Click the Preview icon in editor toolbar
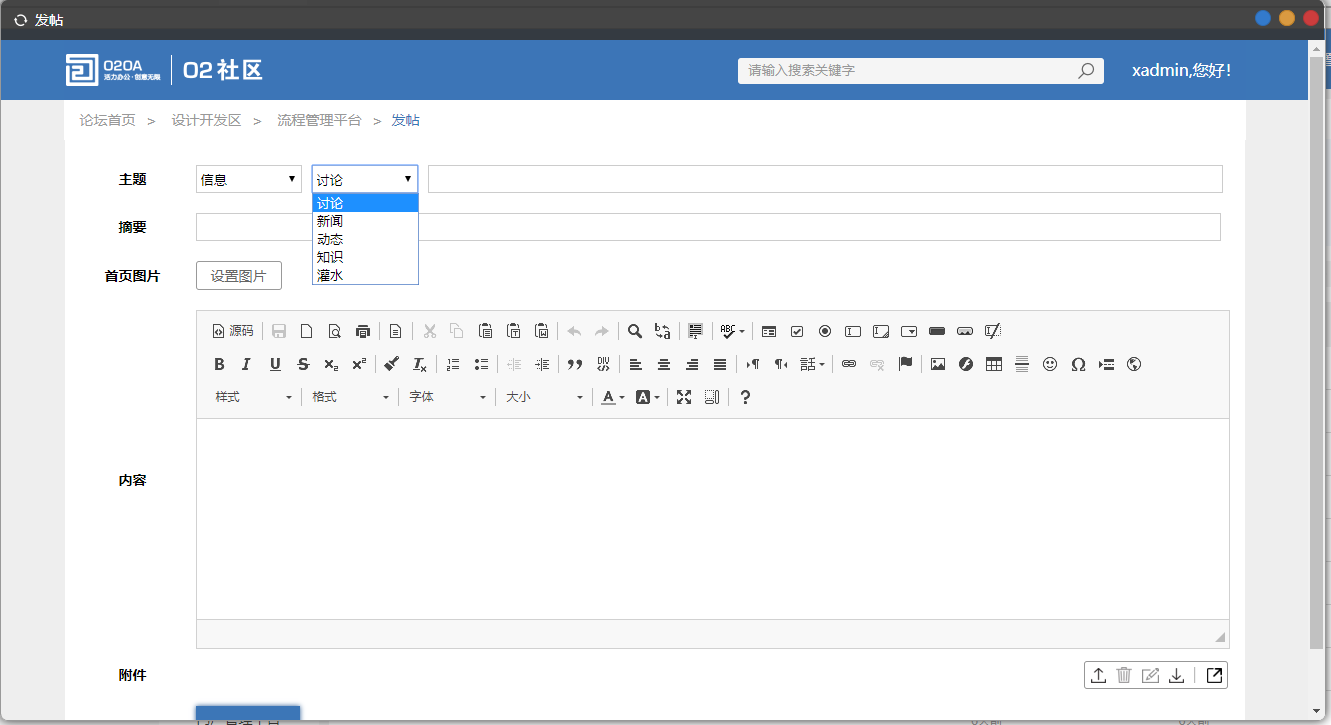The height and width of the screenshot is (725, 1331). [x=335, y=331]
